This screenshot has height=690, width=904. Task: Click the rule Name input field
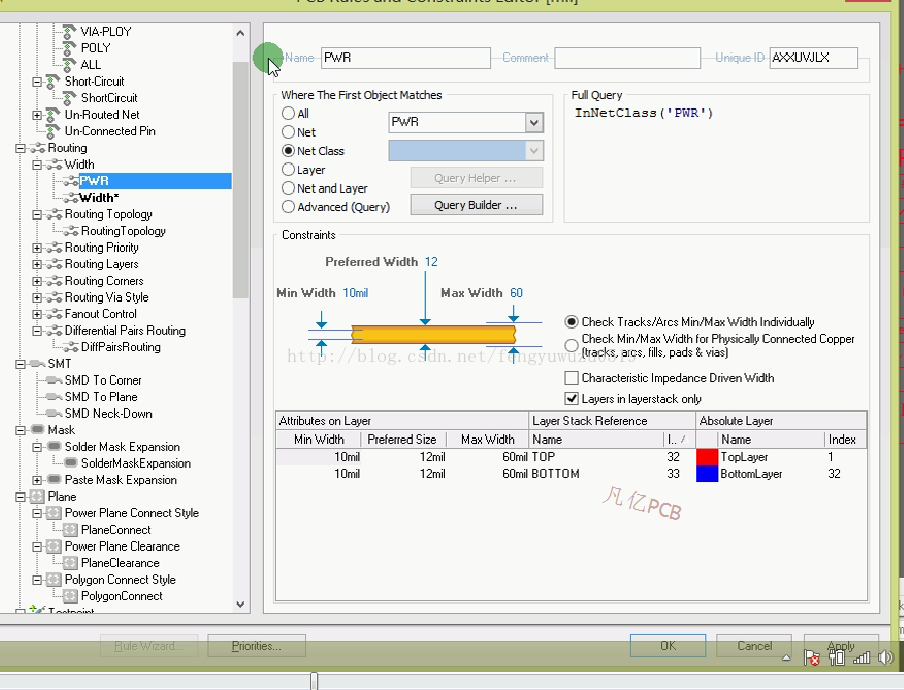(405, 58)
